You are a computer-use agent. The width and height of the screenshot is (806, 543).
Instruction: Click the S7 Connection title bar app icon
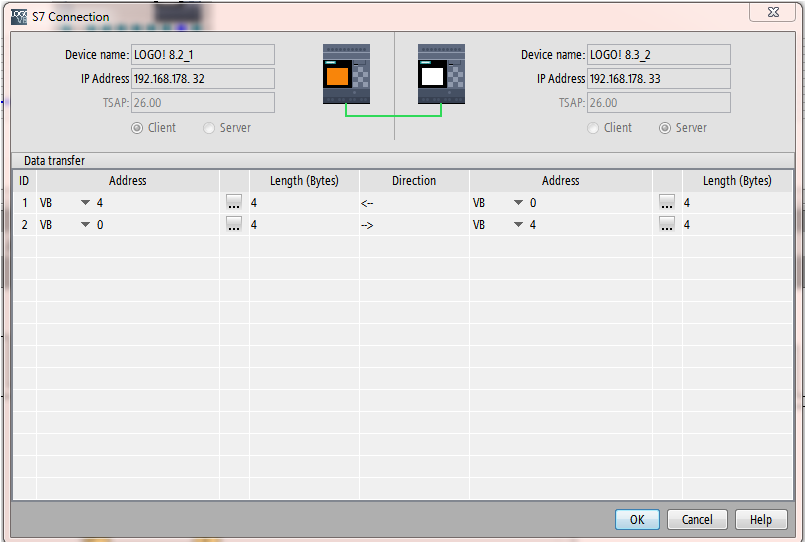tap(19, 16)
